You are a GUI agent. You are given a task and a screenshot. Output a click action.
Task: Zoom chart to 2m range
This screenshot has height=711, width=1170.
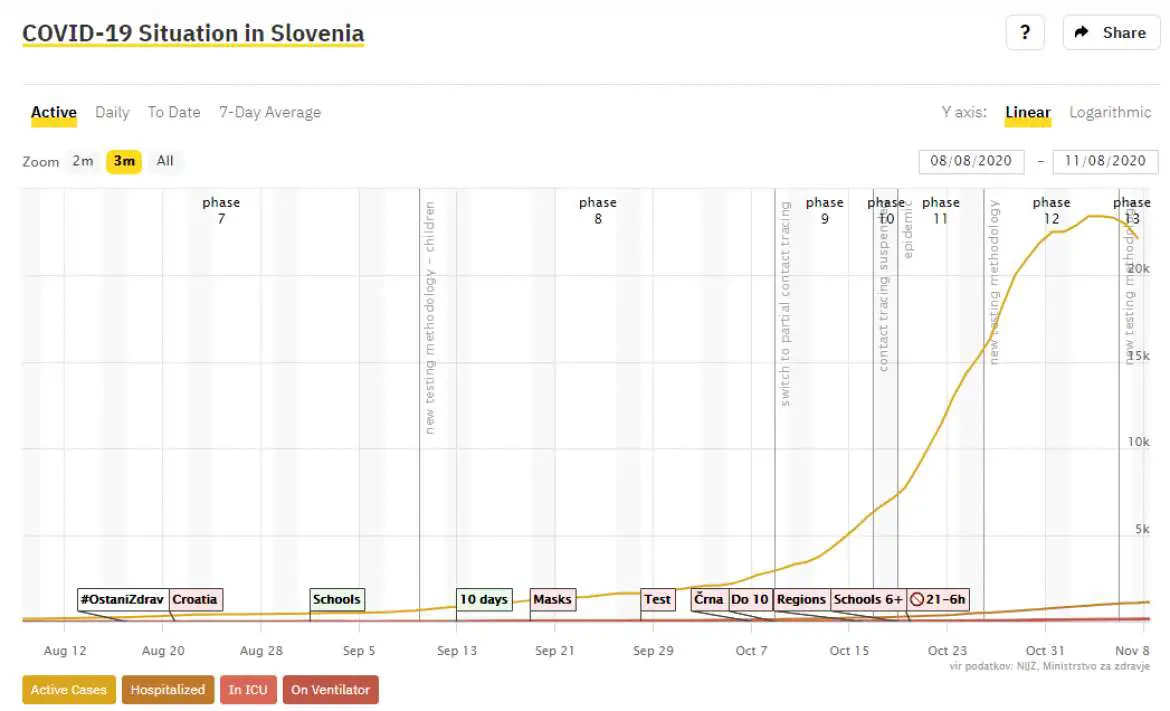[83, 161]
